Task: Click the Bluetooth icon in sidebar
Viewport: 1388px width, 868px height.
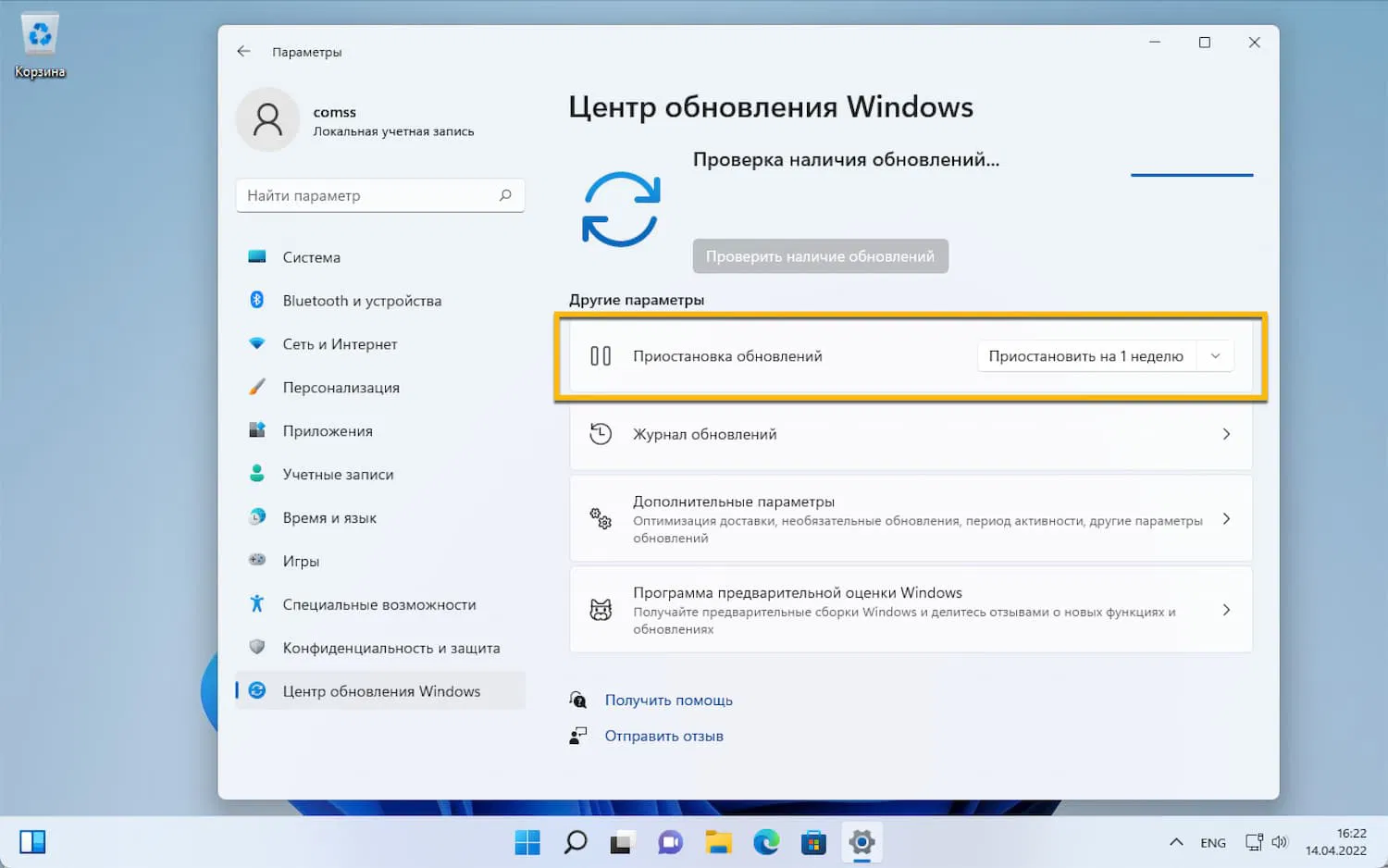Action: [257, 300]
